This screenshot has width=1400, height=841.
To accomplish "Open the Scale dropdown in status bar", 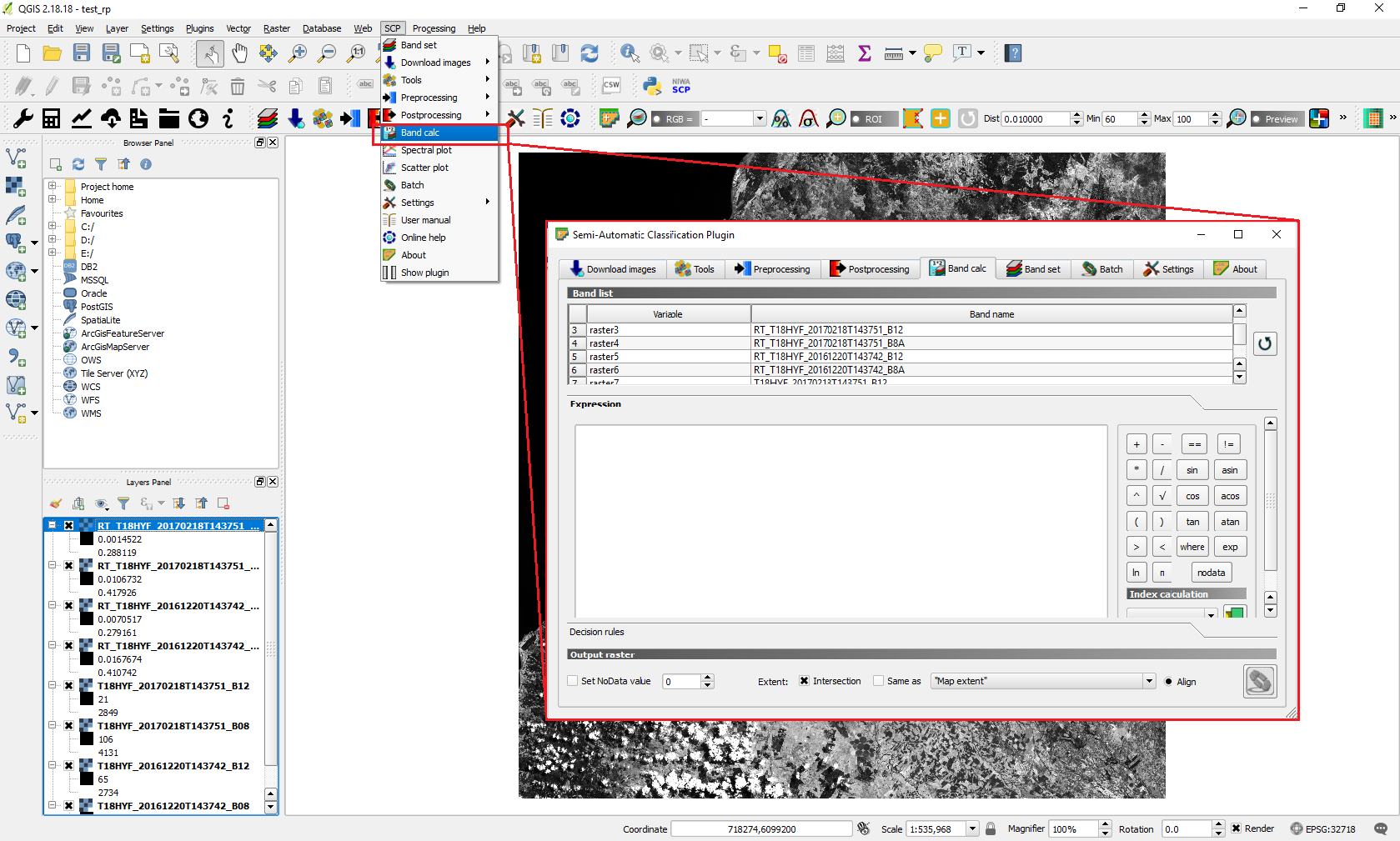I will coord(972,828).
